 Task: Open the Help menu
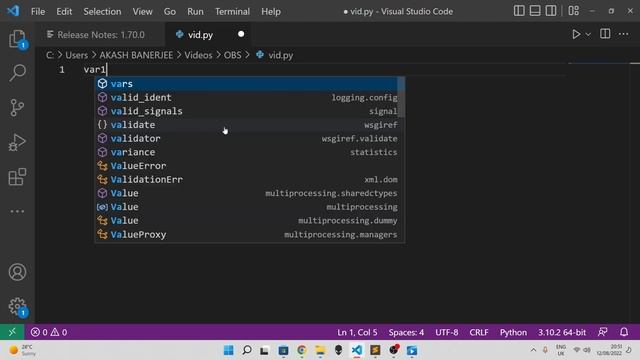pos(271,11)
